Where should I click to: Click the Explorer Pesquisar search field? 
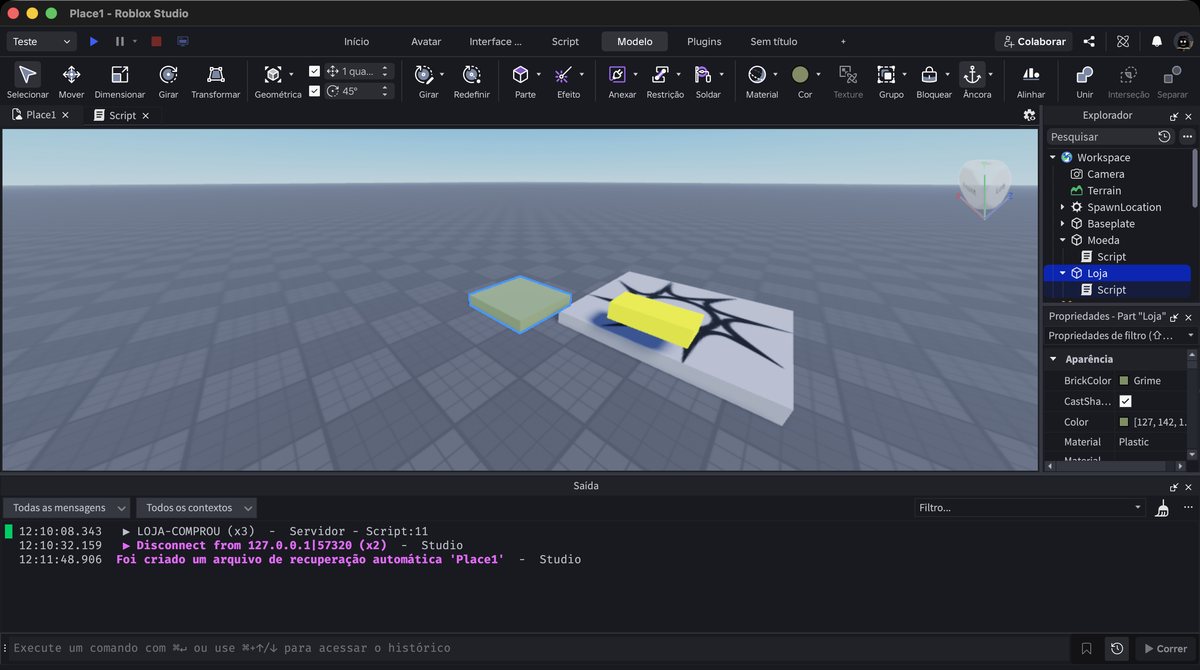click(x=1100, y=136)
